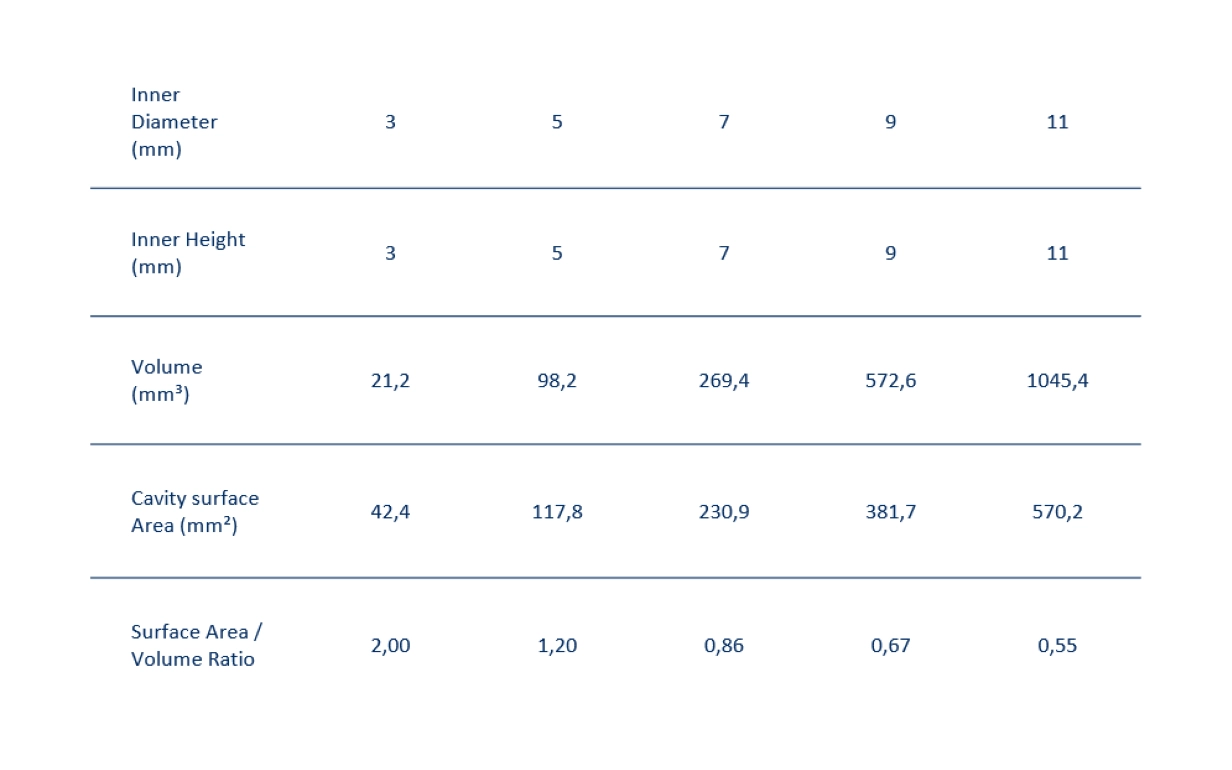Select the volume value 269,4
The height and width of the screenshot is (770, 1232).
click(x=724, y=381)
